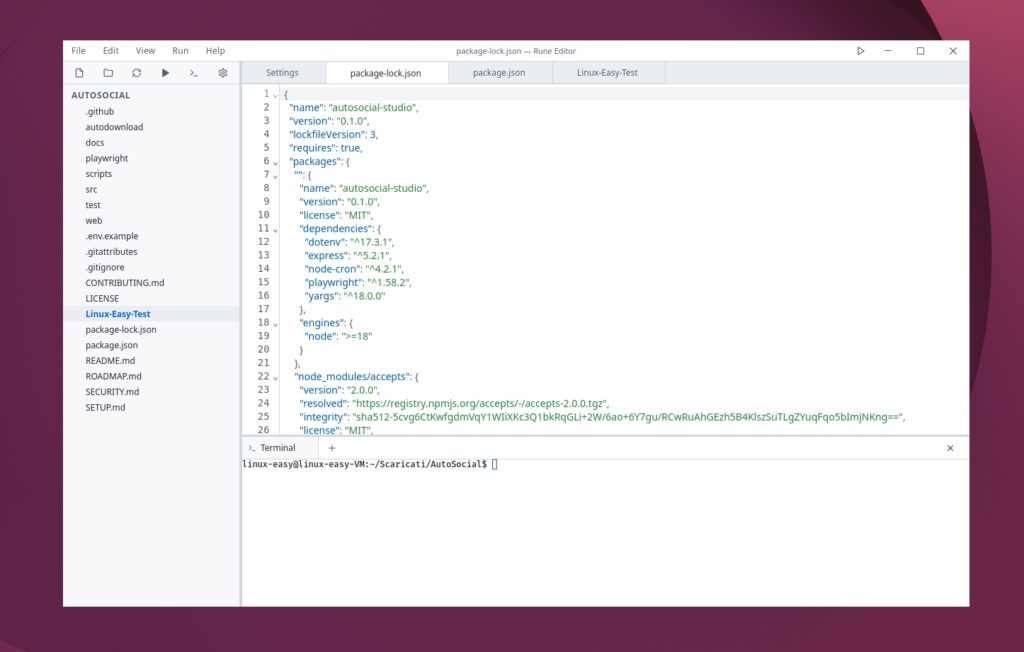Open the Run menu
This screenshot has width=1024, height=652.
[x=180, y=50]
